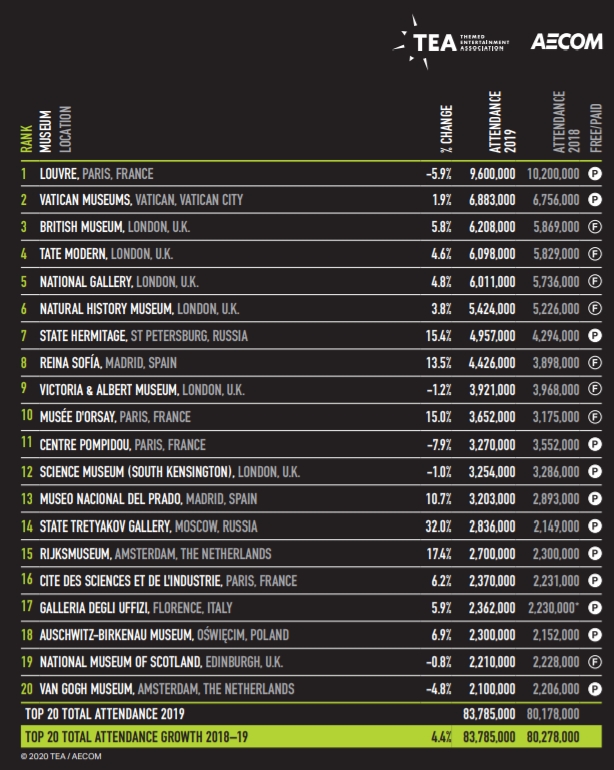
Task: Click the ATTENDANCE 2019 column header
Action: click(x=502, y=122)
